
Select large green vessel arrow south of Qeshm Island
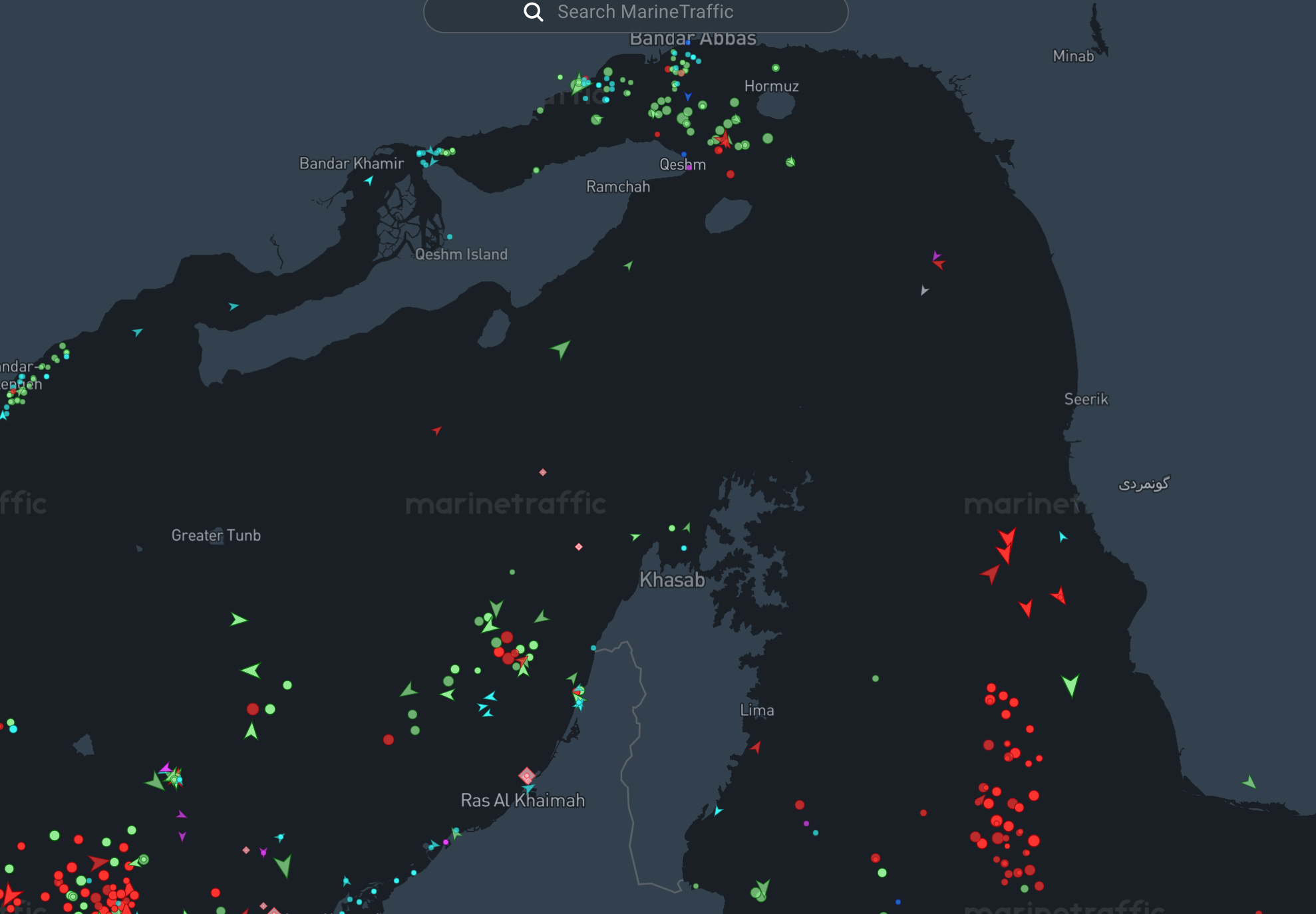click(x=561, y=349)
